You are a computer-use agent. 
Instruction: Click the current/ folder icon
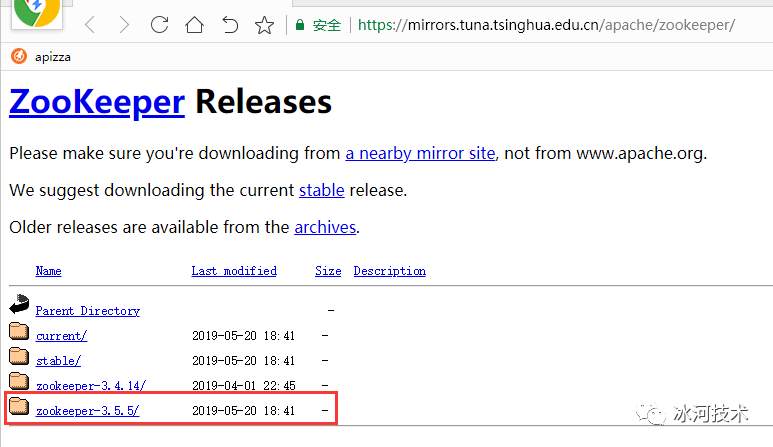(20, 333)
